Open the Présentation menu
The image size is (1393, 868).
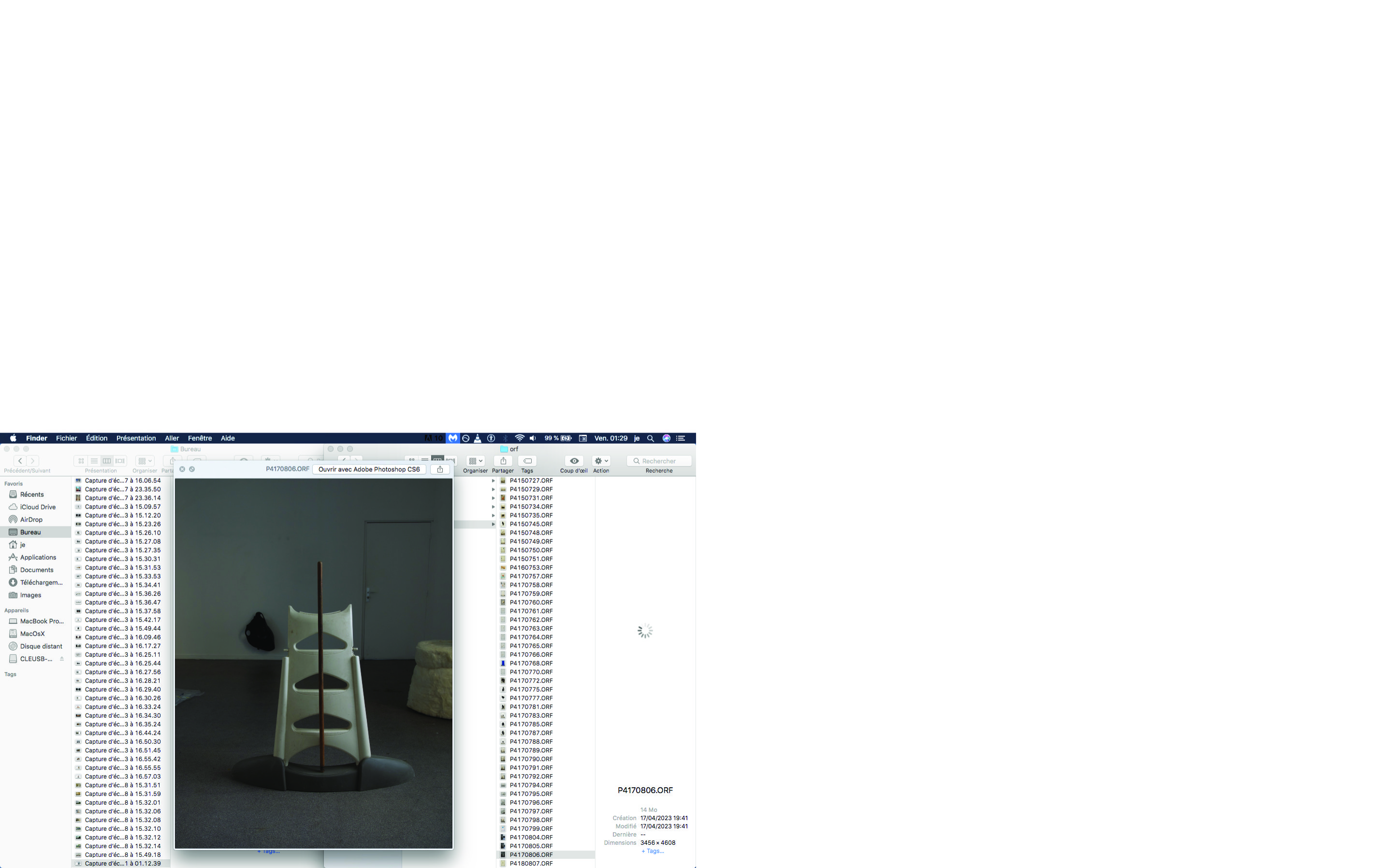point(136,438)
